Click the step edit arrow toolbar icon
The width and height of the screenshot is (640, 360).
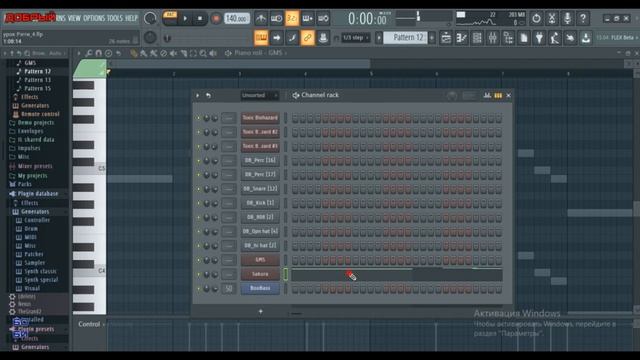(276, 38)
